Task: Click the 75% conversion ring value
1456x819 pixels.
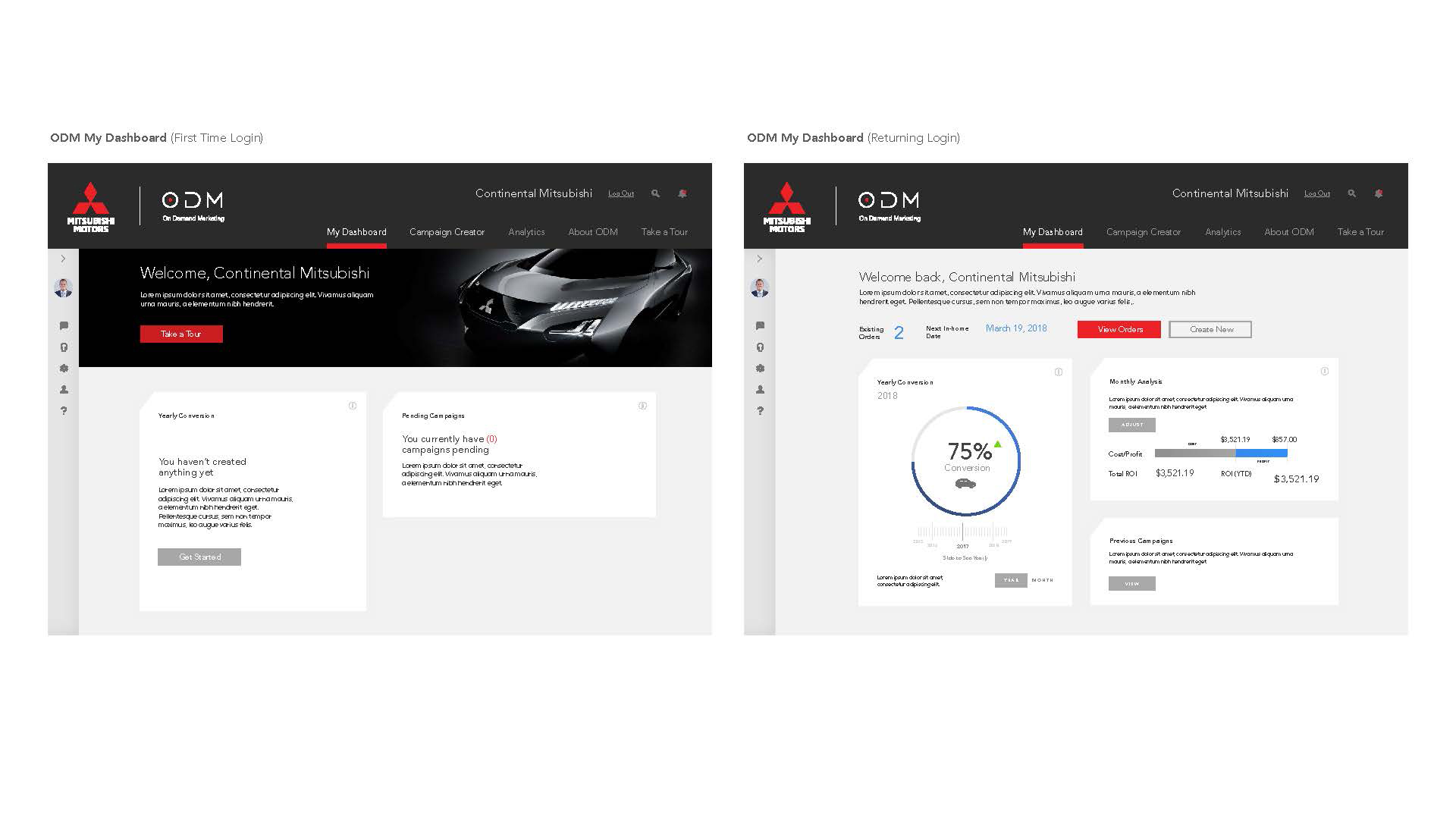Action: click(x=969, y=451)
